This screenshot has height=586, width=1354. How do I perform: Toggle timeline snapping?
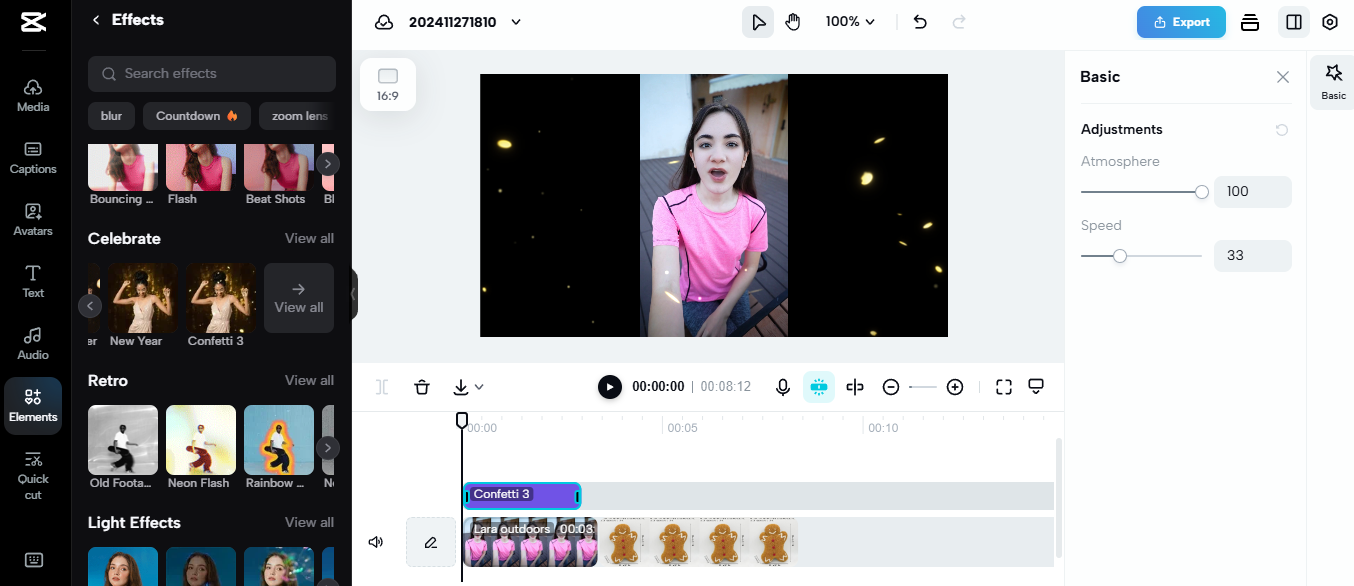[819, 387]
